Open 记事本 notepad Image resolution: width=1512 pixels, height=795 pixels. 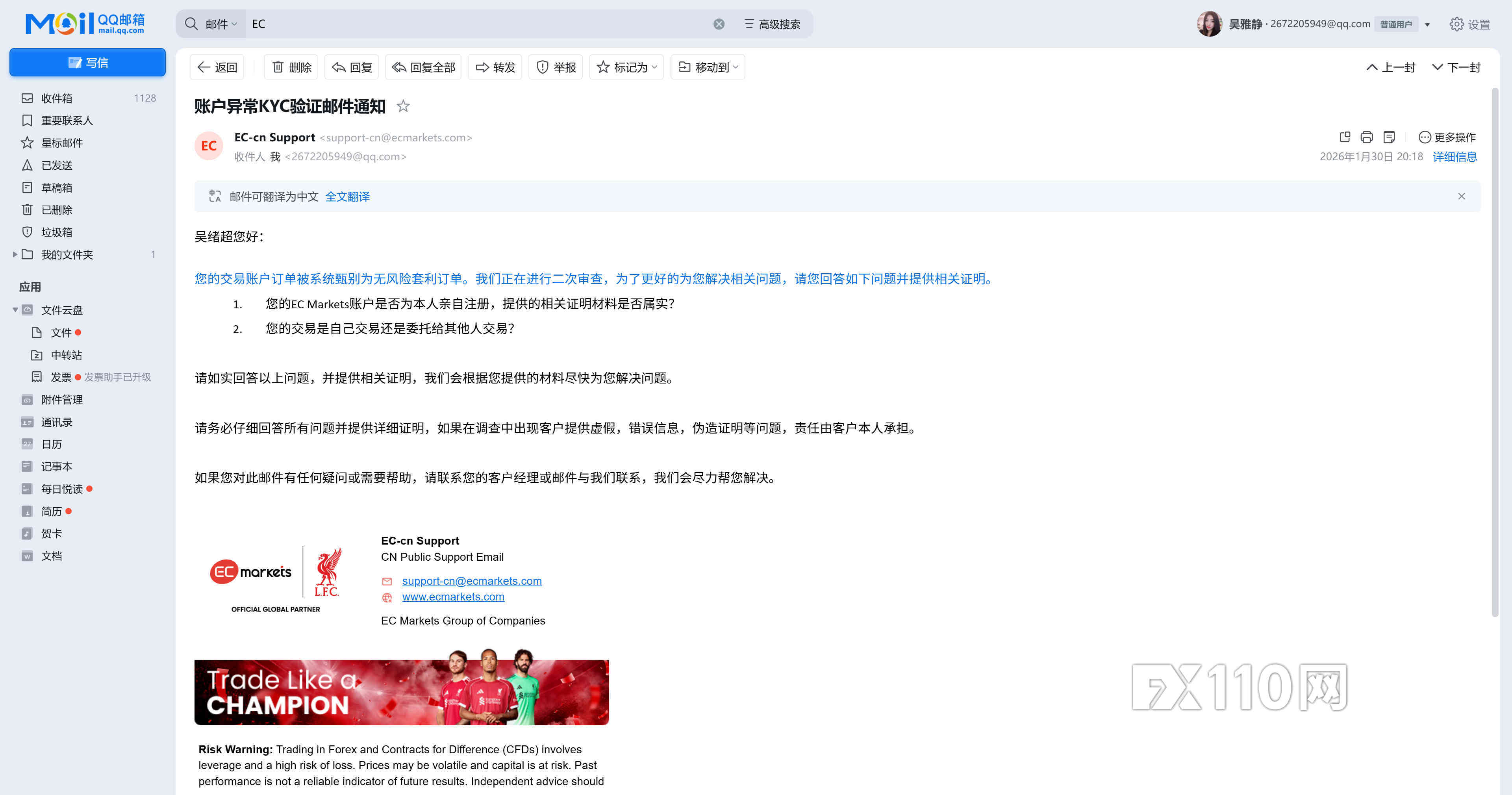click(x=88, y=466)
